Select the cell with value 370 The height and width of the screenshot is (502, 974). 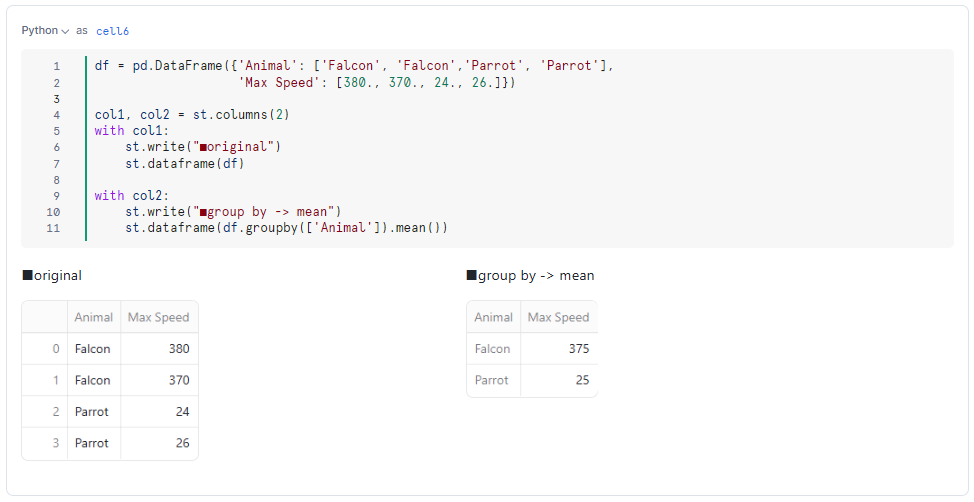(159, 380)
